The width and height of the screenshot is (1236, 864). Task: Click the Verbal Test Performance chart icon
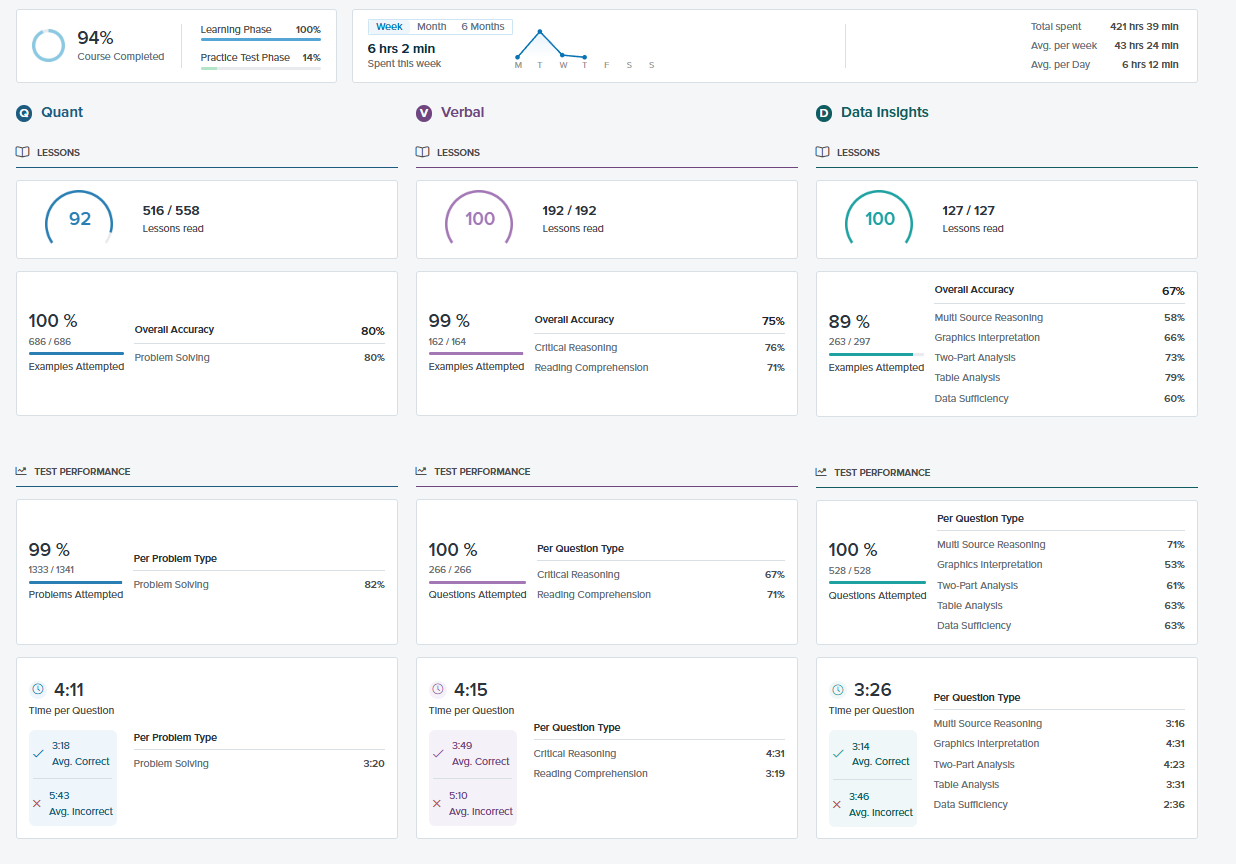point(422,471)
